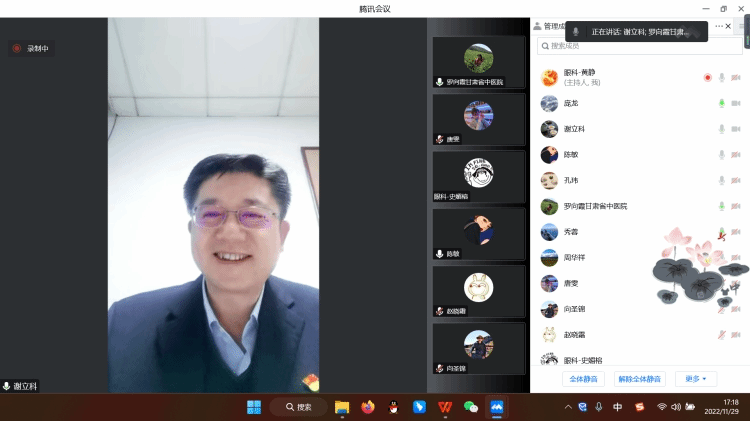Click the 秀蓉 name in member list
This screenshot has height=421, width=750.
click(571, 232)
